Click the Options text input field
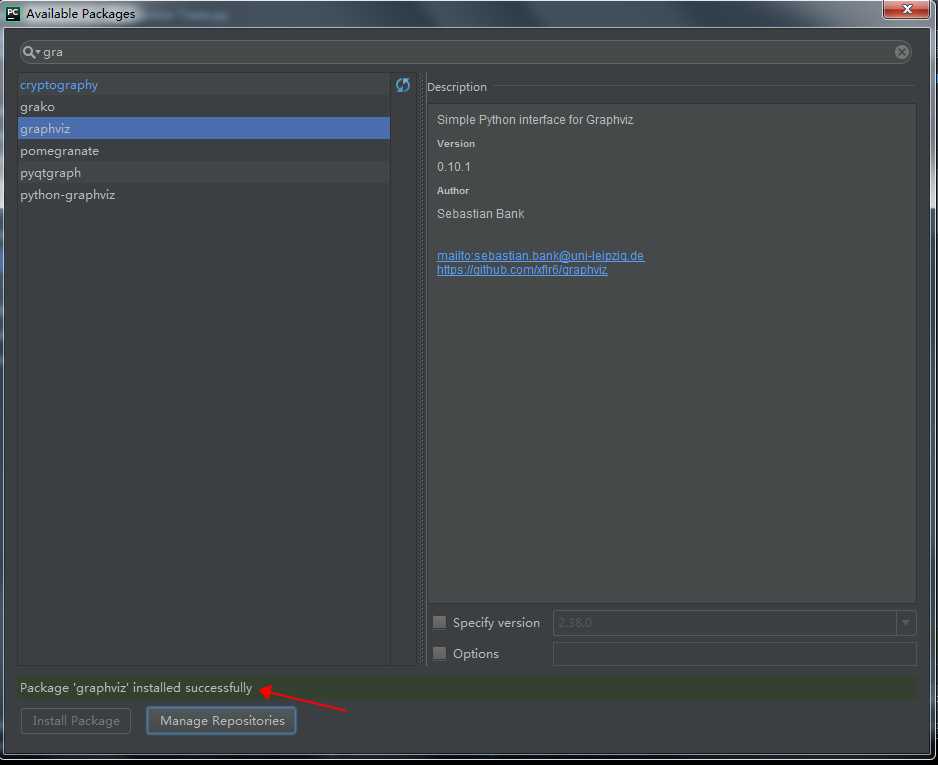 734,654
